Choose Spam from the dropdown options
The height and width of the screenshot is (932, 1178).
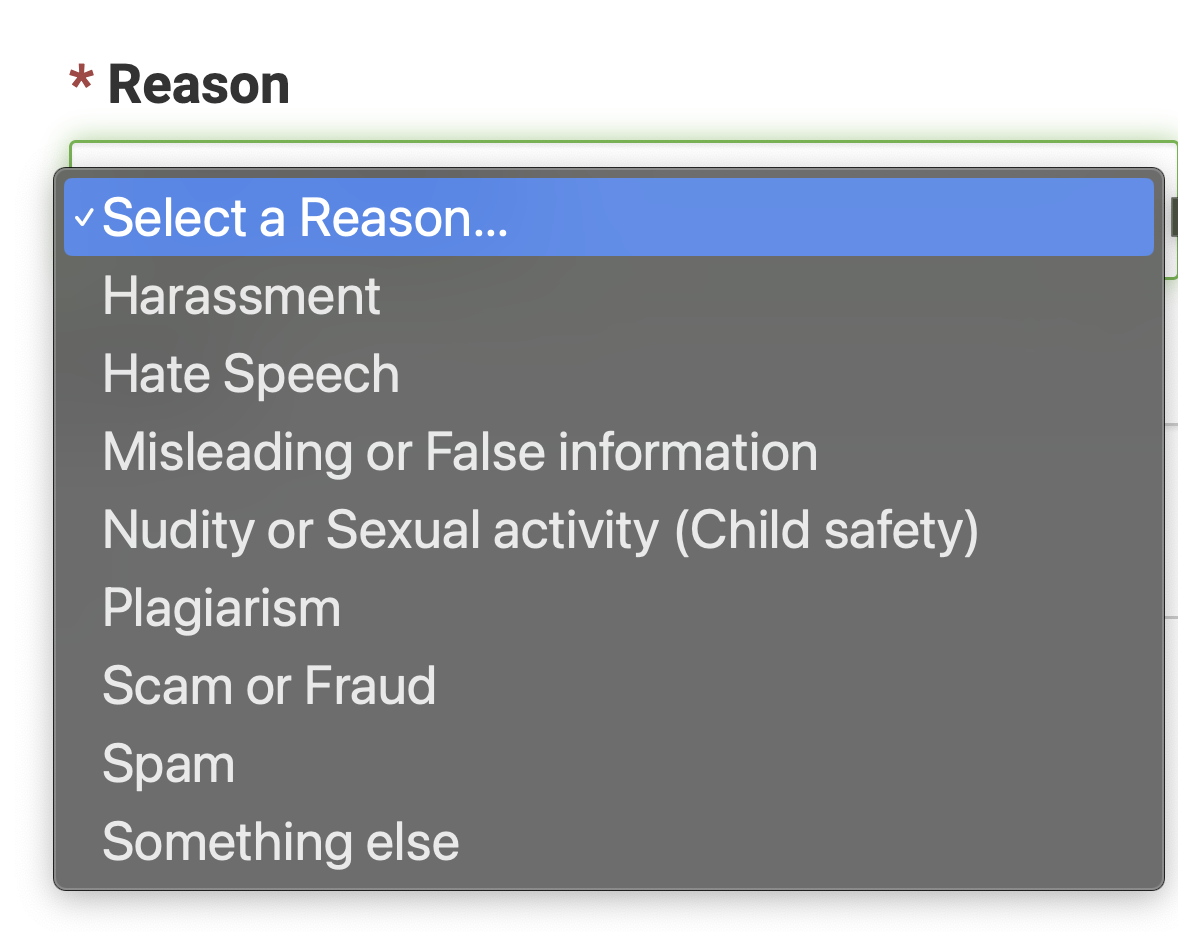(168, 763)
